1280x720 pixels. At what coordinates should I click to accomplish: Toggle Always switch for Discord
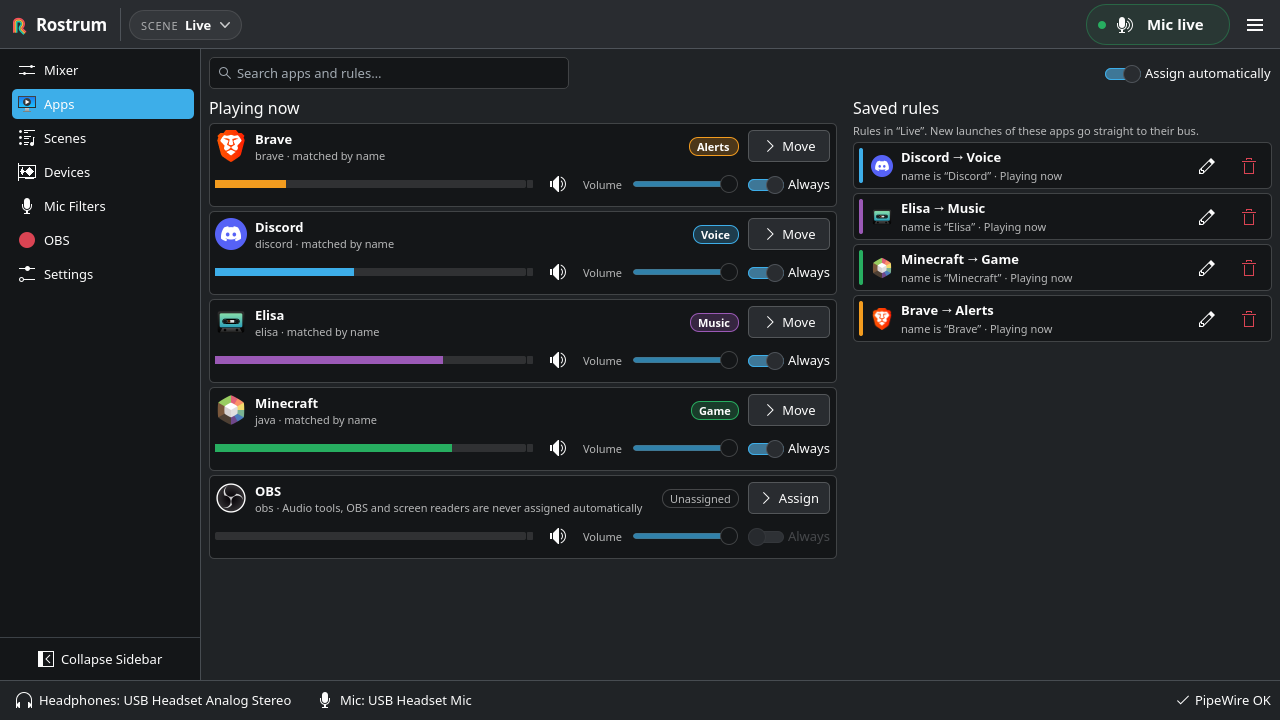pyautogui.click(x=766, y=272)
